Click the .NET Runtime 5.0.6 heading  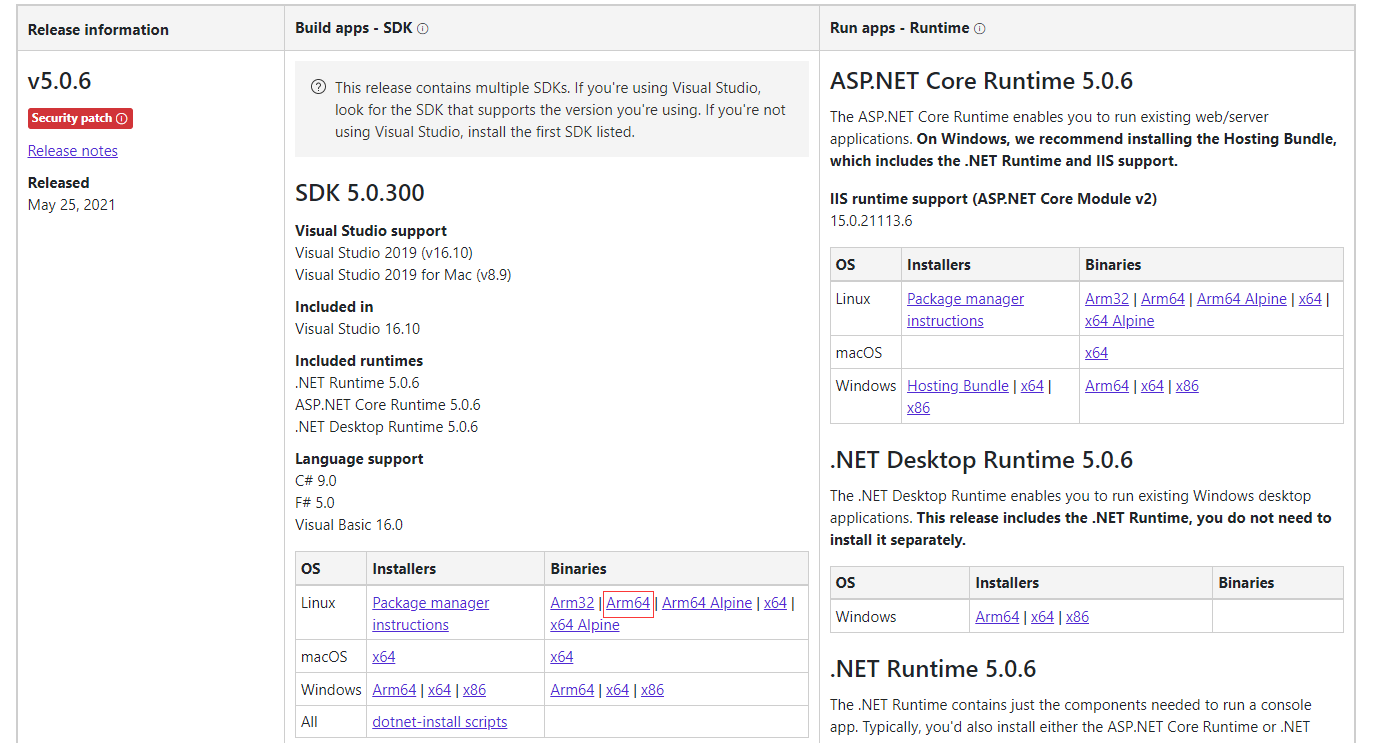[x=933, y=669]
